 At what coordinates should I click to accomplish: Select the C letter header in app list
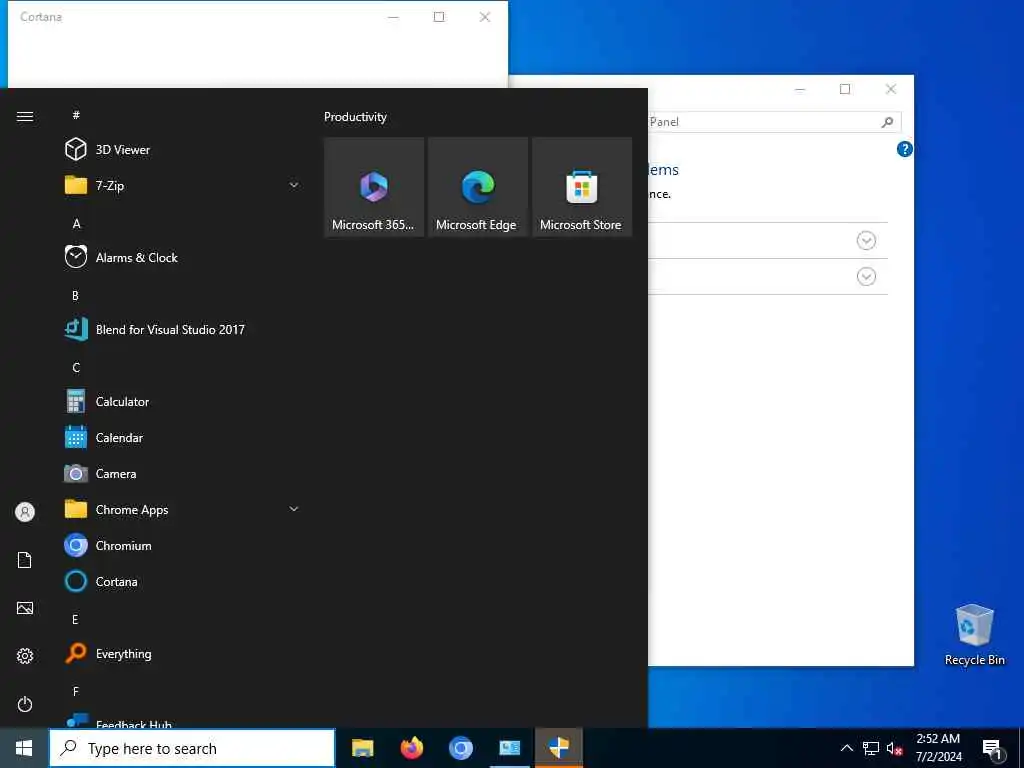pyautogui.click(x=76, y=367)
